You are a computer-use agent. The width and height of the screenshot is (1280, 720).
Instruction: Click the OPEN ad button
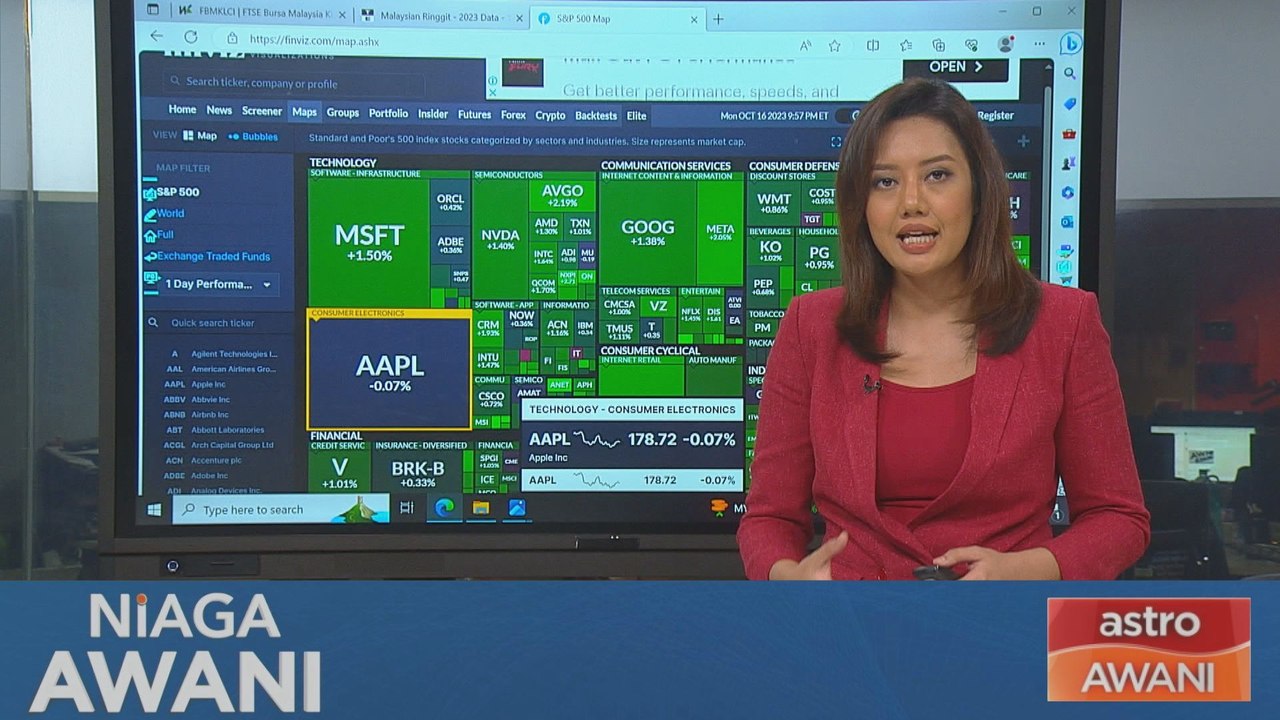(955, 68)
